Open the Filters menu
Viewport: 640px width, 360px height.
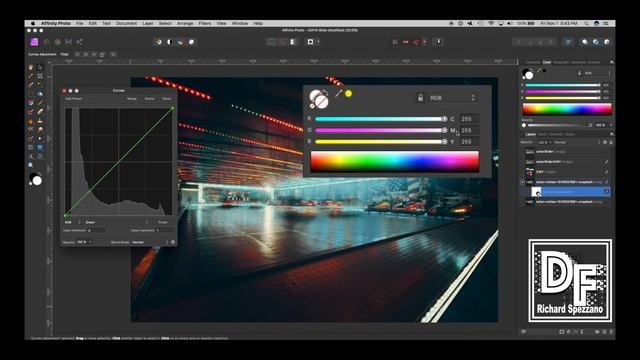click(205, 24)
